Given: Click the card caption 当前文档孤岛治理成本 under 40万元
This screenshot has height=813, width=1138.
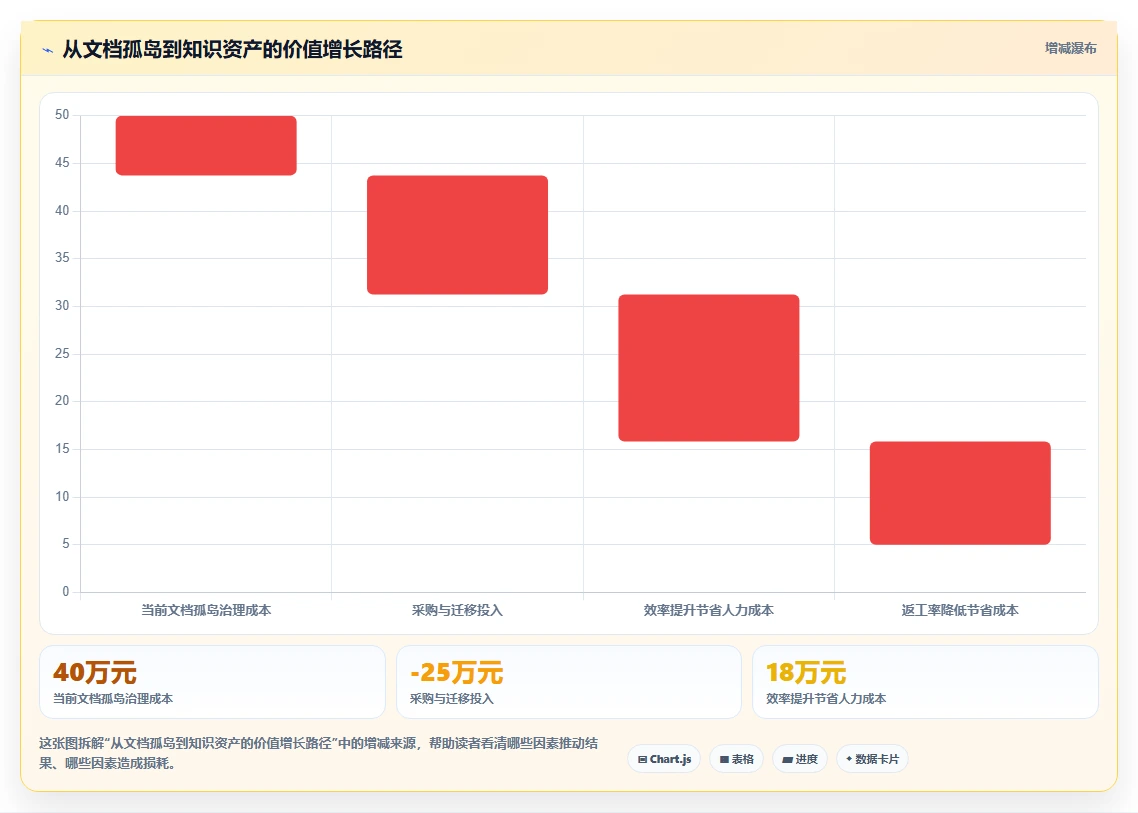Looking at the screenshot, I should point(113,699).
